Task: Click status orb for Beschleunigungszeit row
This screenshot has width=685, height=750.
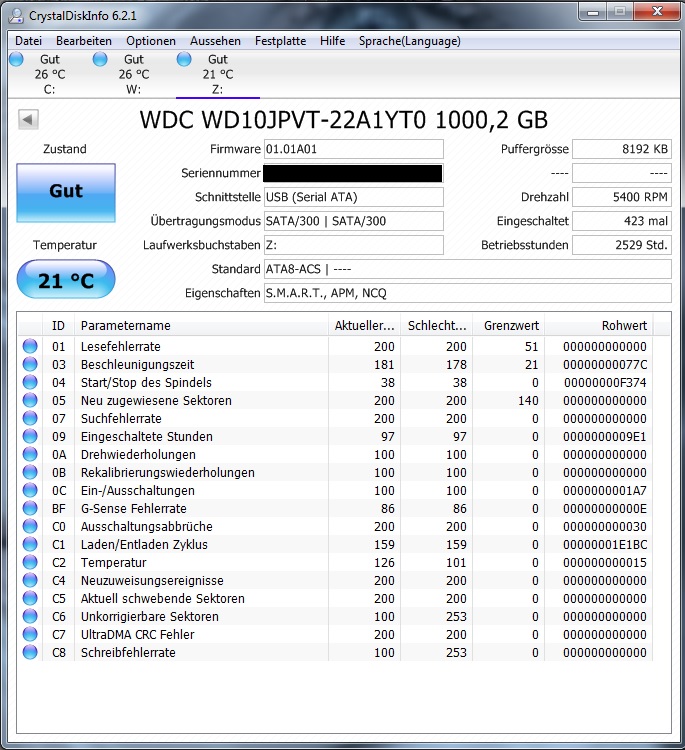Action: pyautogui.click(x=30, y=364)
